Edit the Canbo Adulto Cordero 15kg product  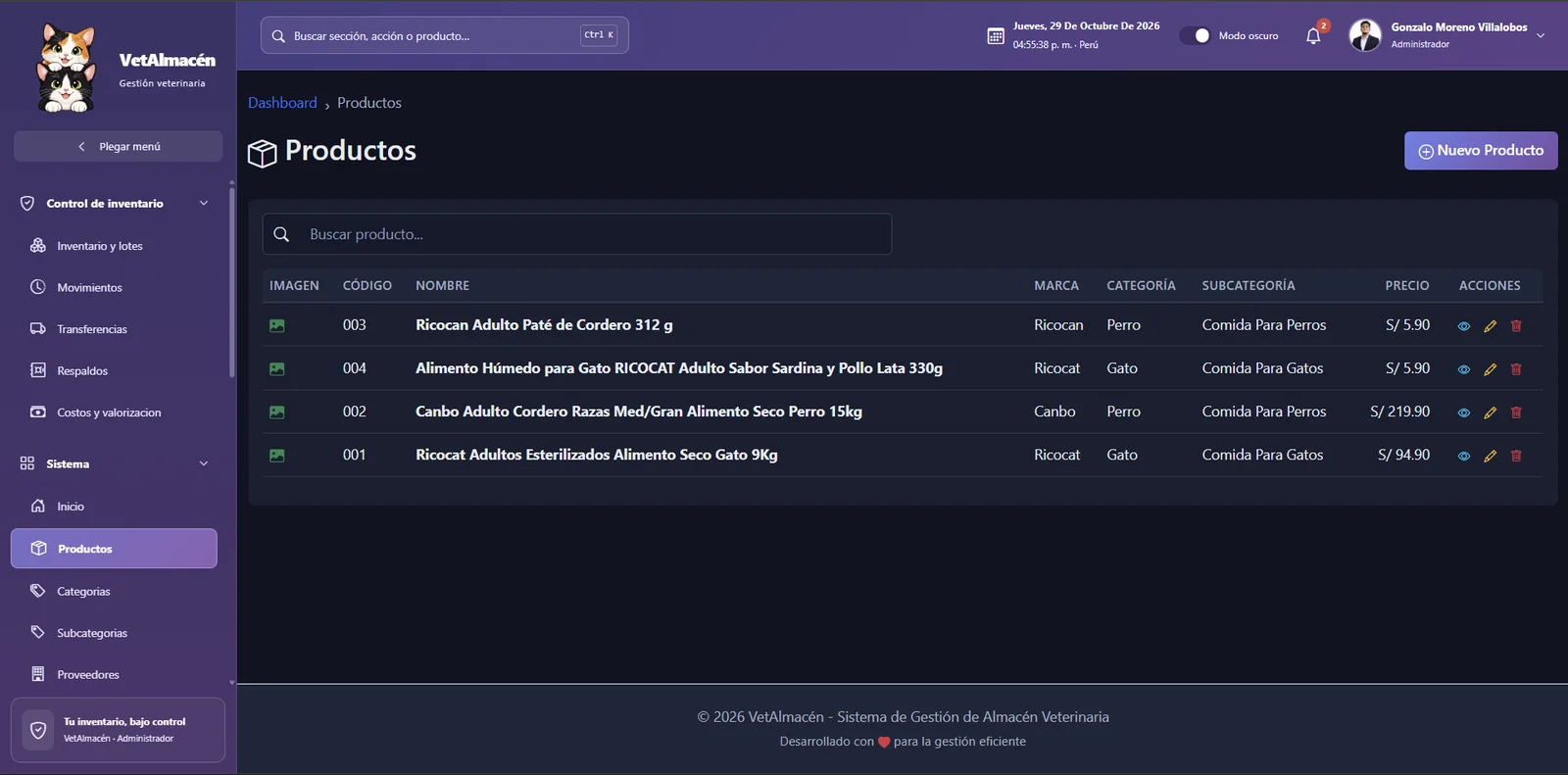pyautogui.click(x=1490, y=412)
